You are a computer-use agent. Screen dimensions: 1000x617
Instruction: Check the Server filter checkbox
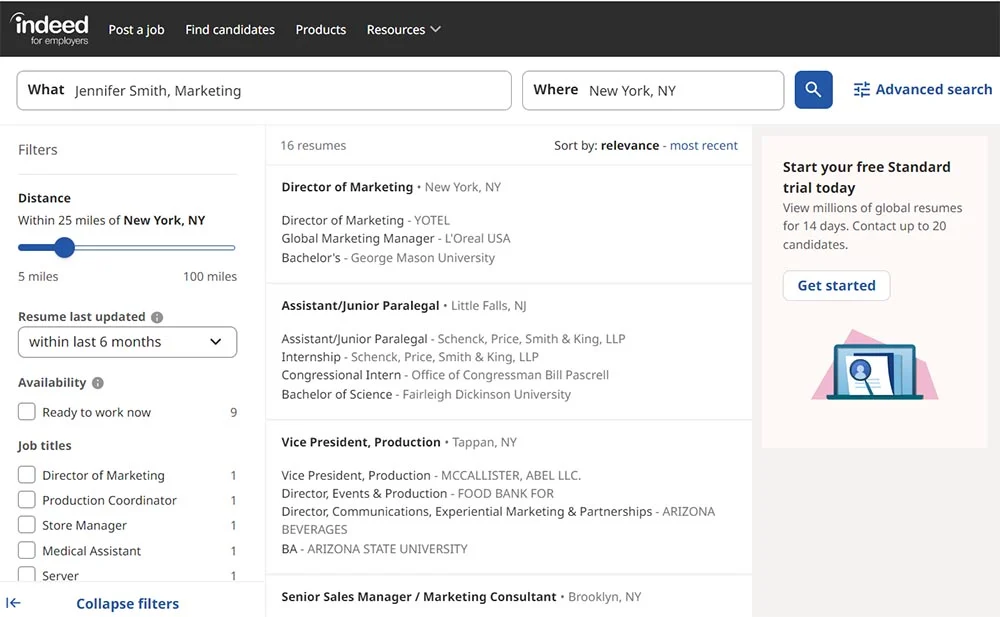point(27,574)
